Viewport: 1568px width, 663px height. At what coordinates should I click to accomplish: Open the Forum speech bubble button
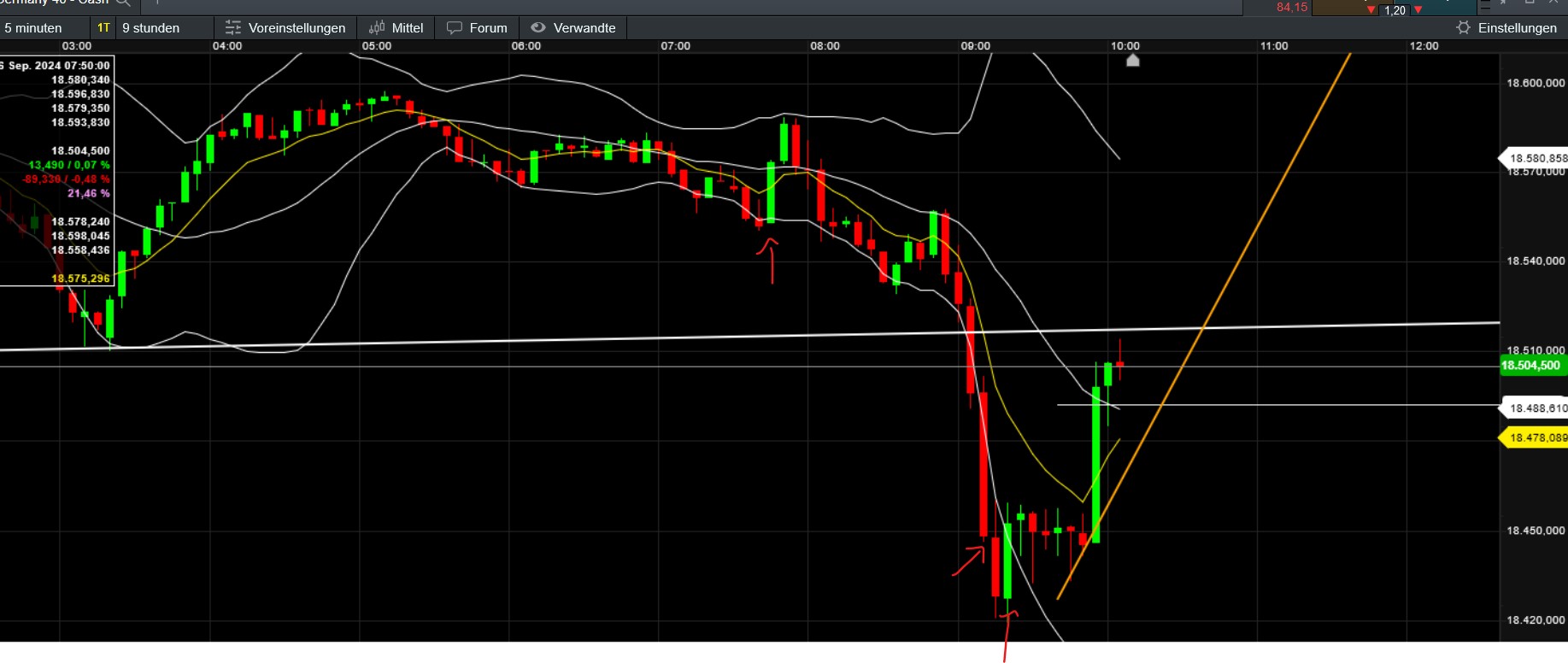[x=477, y=28]
